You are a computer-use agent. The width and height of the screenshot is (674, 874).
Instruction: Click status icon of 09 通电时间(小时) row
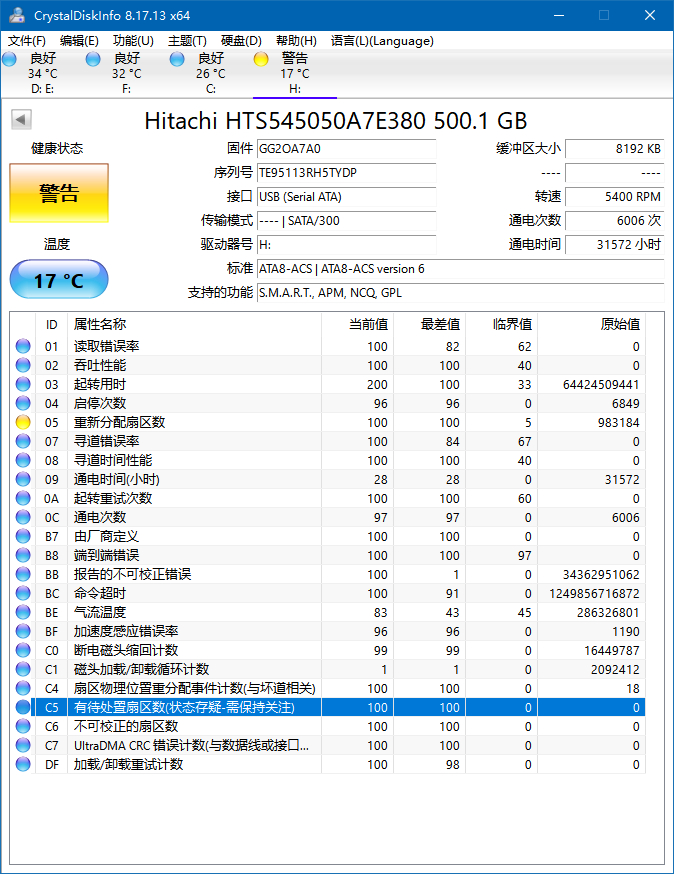coord(23,479)
